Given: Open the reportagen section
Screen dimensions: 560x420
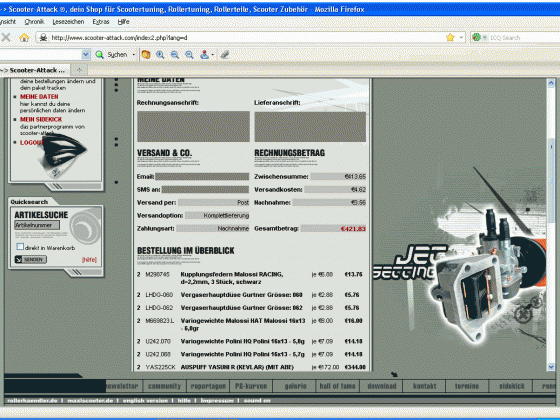Looking at the screenshot, I should [208, 386].
